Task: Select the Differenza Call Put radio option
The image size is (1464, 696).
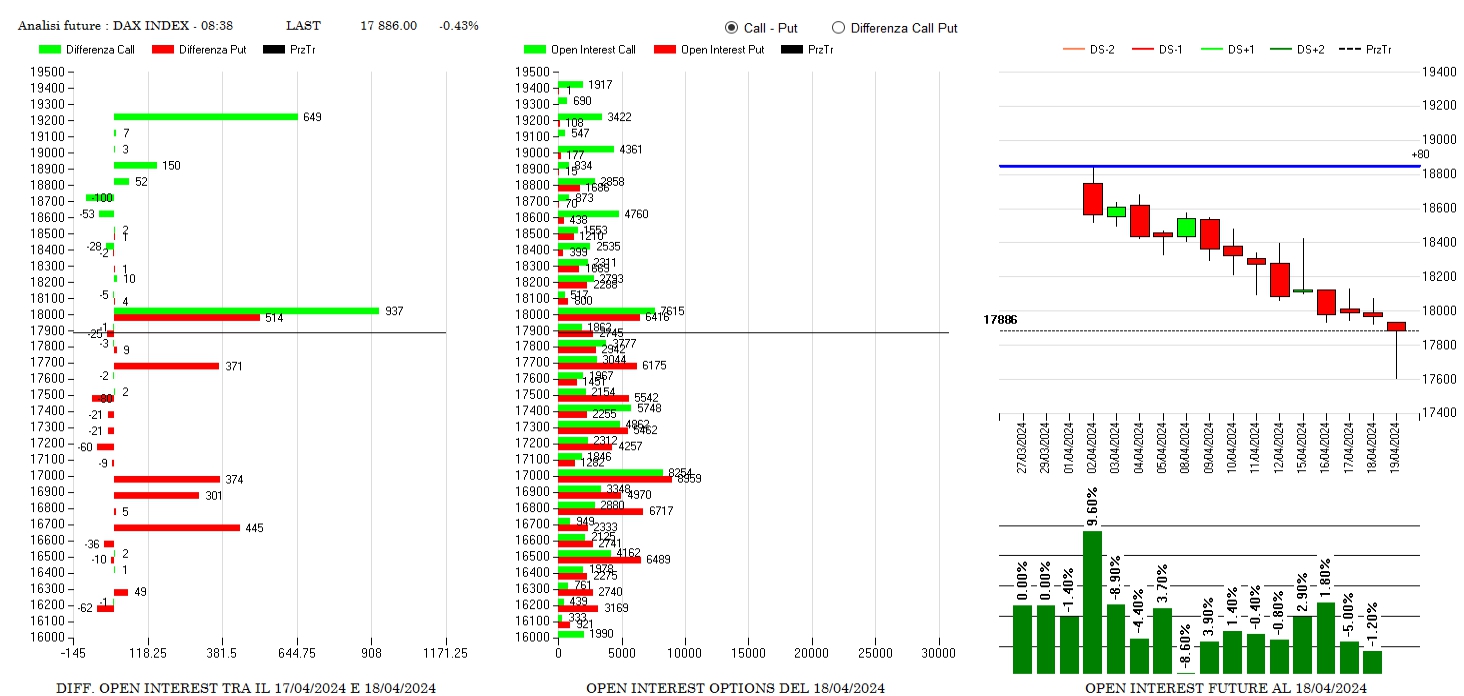Action: click(838, 28)
